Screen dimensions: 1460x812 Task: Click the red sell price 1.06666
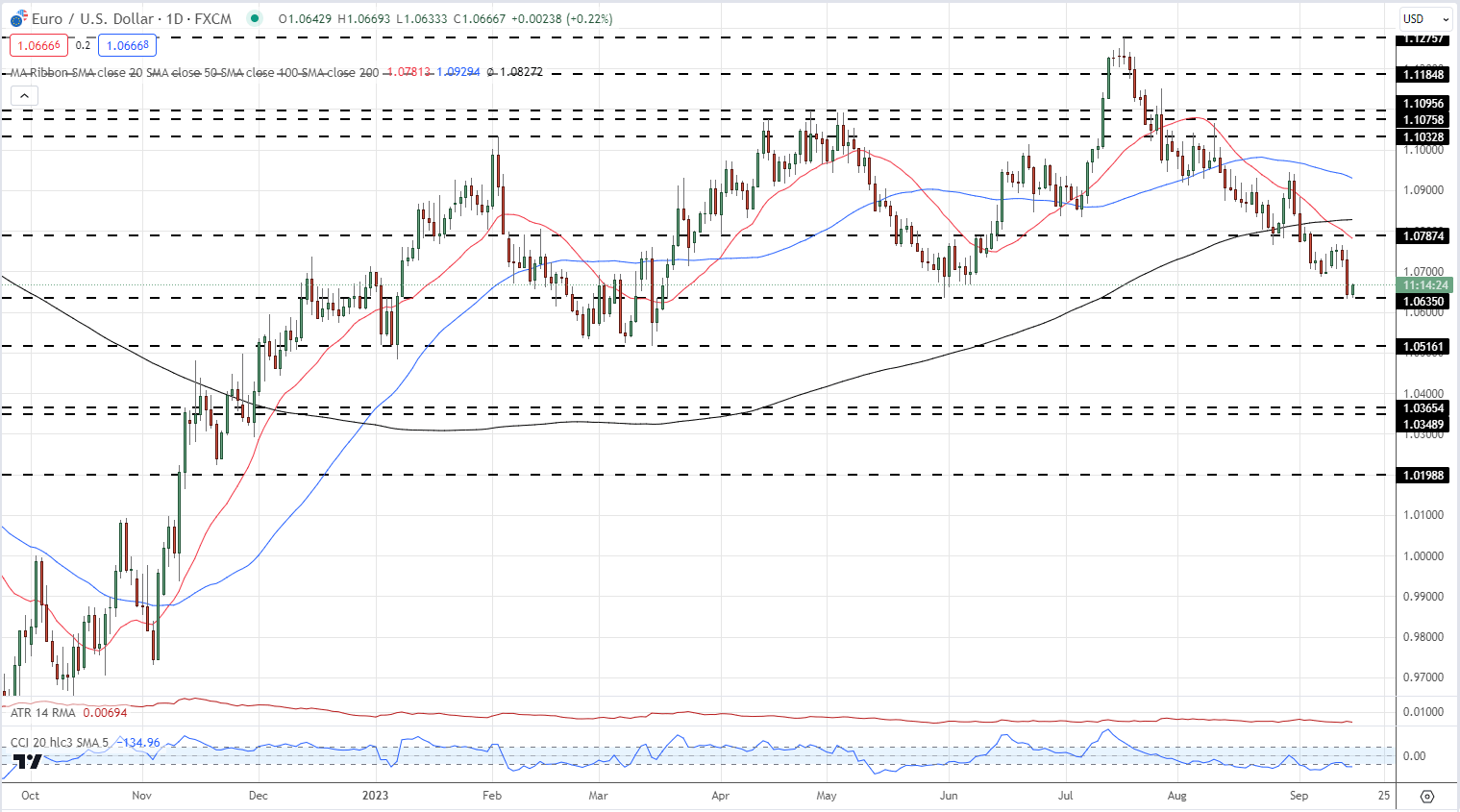tap(39, 45)
